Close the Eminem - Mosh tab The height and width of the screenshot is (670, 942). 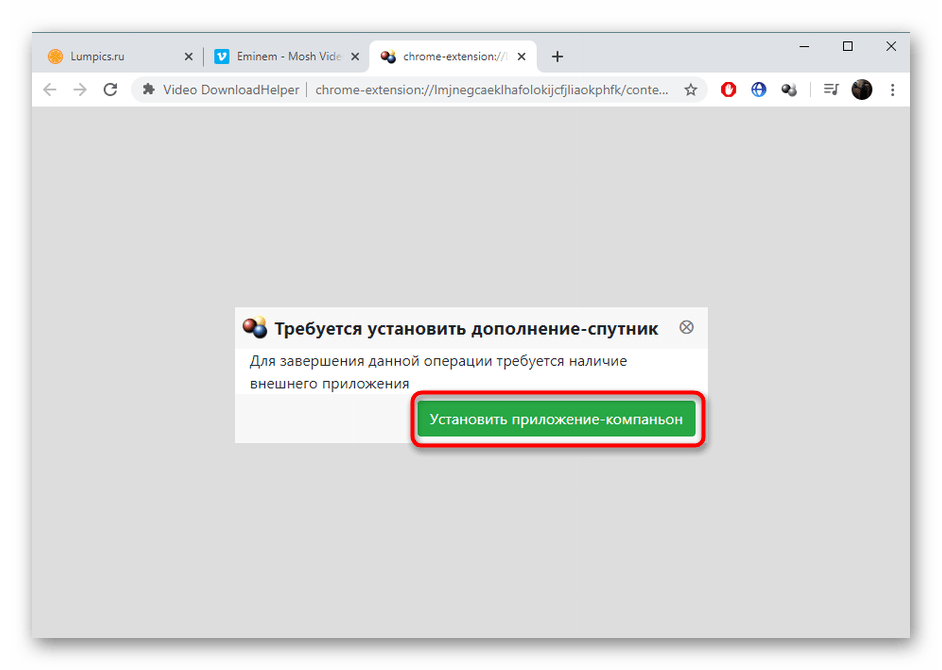(x=355, y=56)
